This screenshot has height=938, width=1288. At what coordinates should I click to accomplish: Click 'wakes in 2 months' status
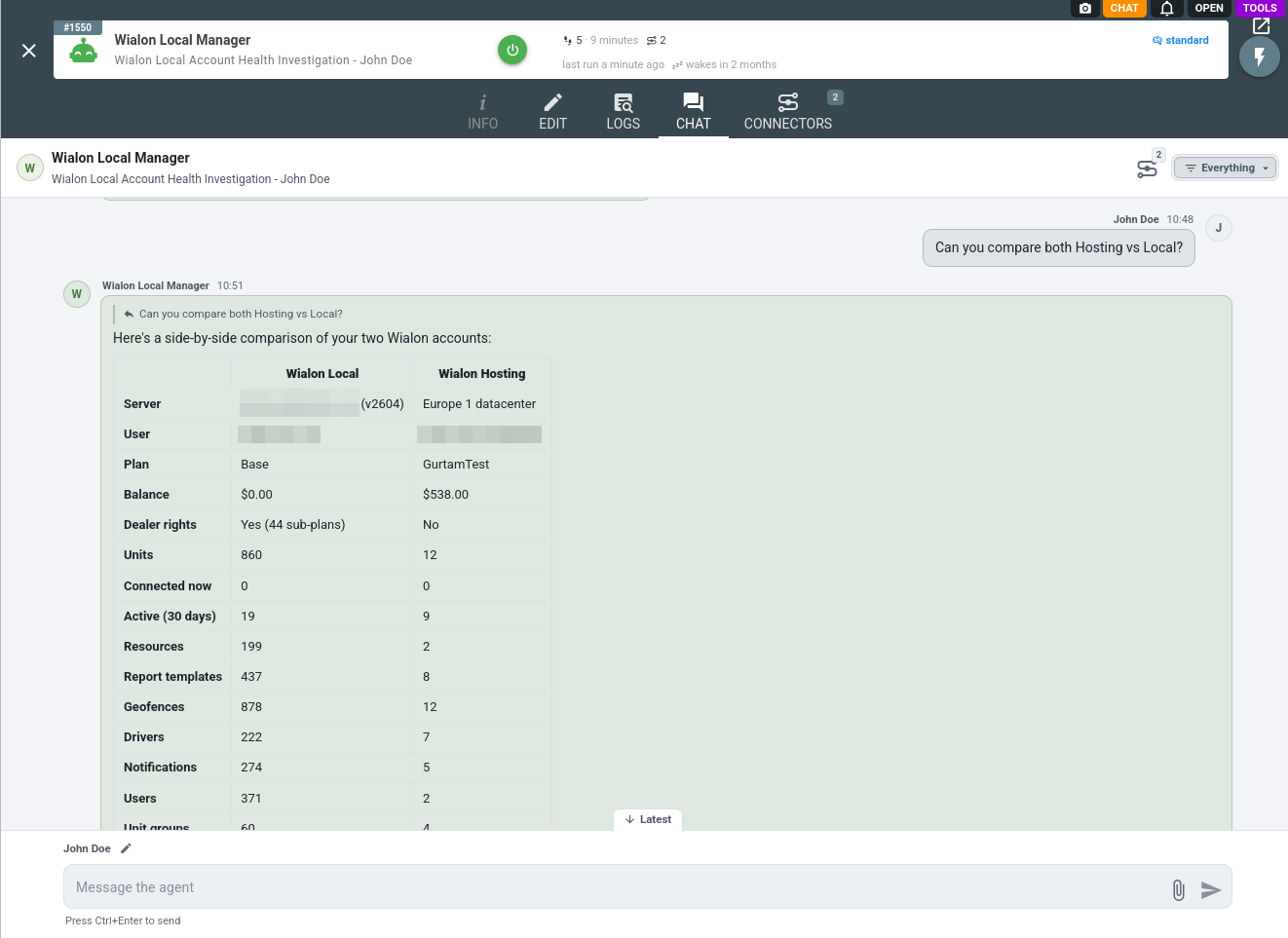[725, 64]
